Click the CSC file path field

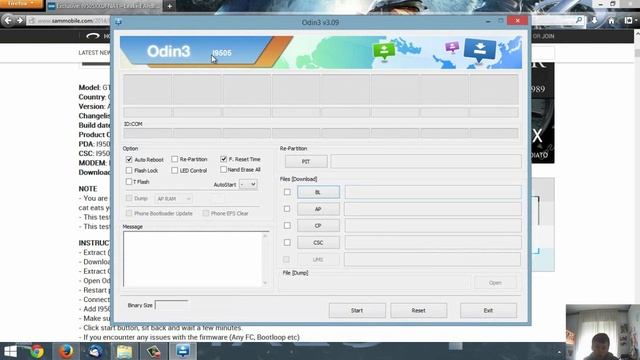[433, 242]
